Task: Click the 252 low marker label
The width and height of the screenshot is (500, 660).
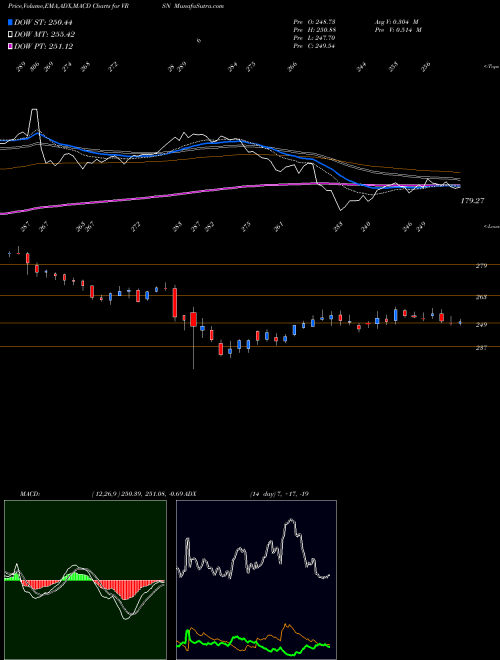Action: (x=209, y=226)
